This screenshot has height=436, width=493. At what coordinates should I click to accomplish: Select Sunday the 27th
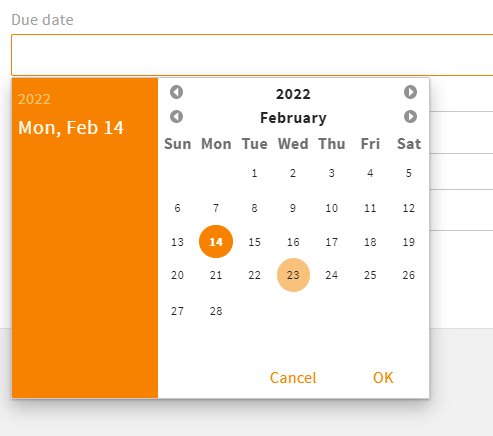coord(177,311)
